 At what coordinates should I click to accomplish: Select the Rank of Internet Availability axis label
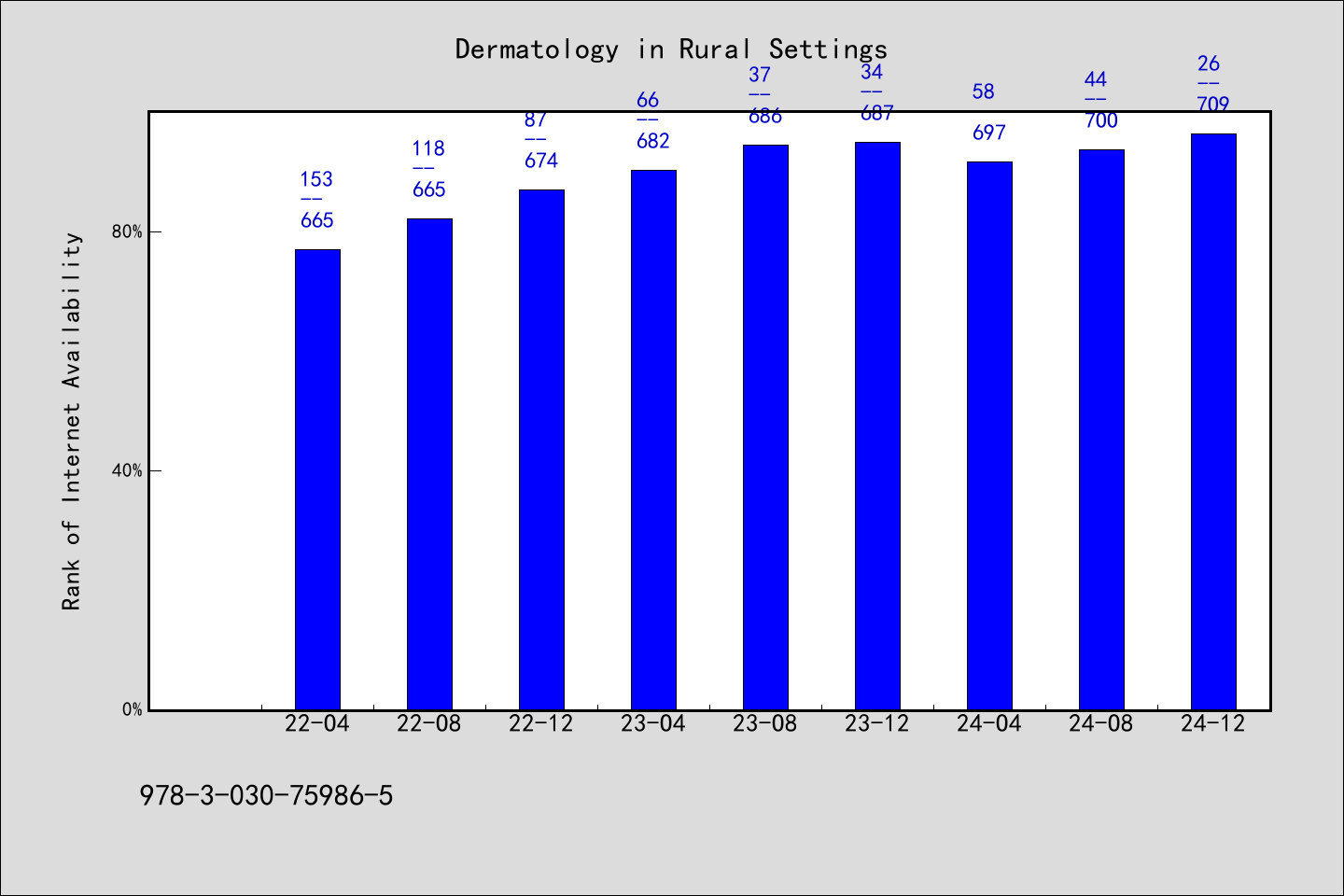point(72,422)
